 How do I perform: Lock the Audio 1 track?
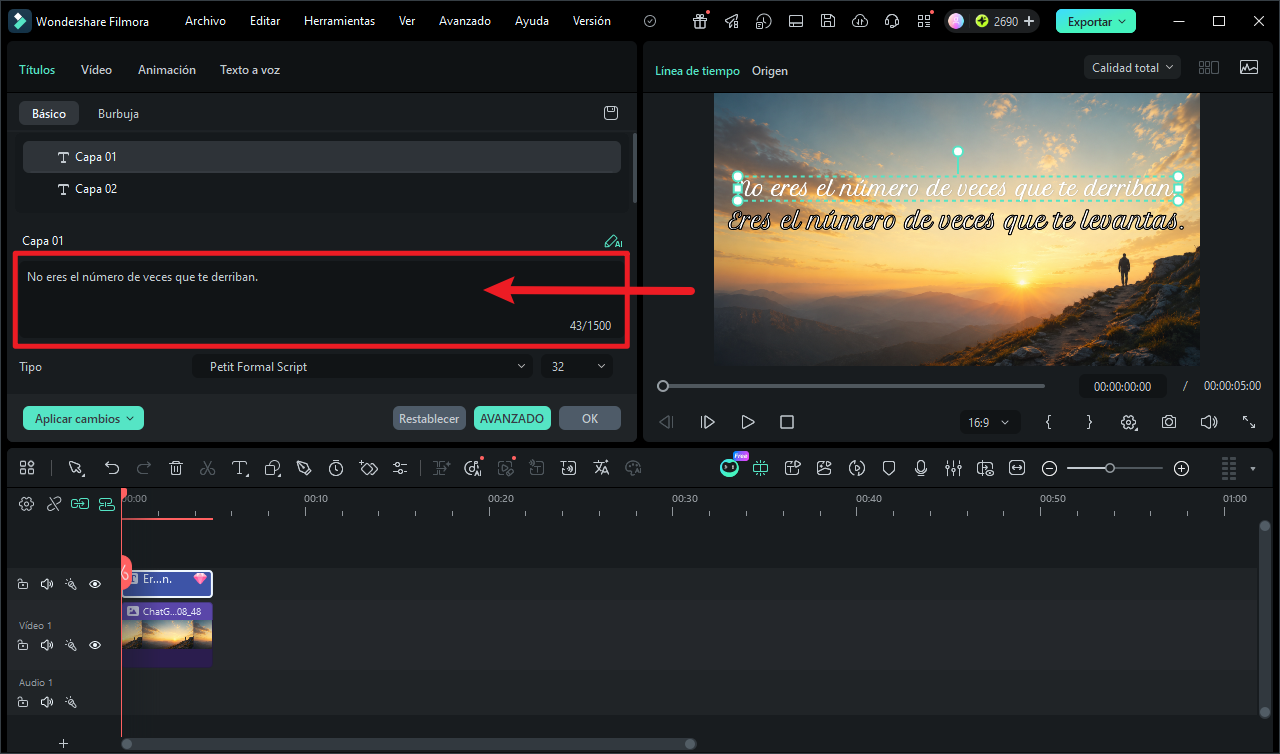23,702
